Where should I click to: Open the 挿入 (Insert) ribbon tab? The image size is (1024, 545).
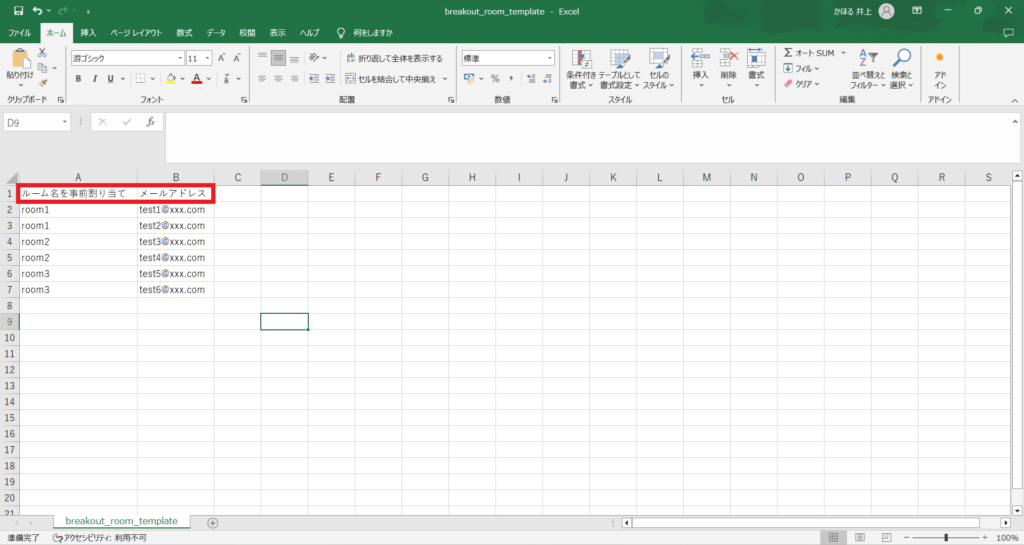pyautogui.click(x=88, y=33)
